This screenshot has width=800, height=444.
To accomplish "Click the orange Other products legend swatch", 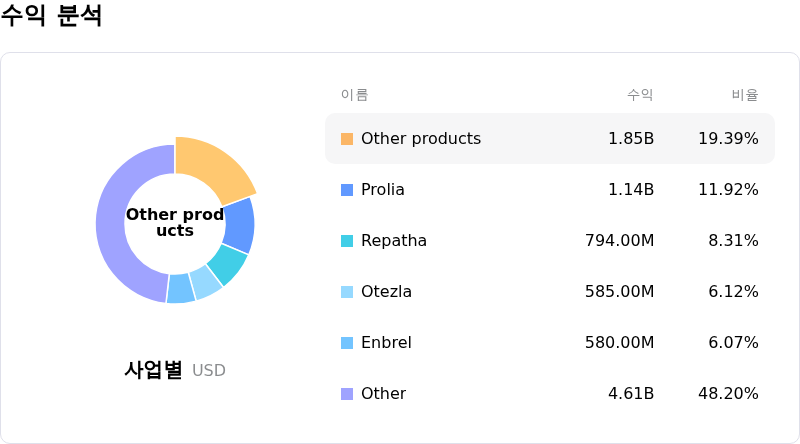I will pyautogui.click(x=347, y=139).
